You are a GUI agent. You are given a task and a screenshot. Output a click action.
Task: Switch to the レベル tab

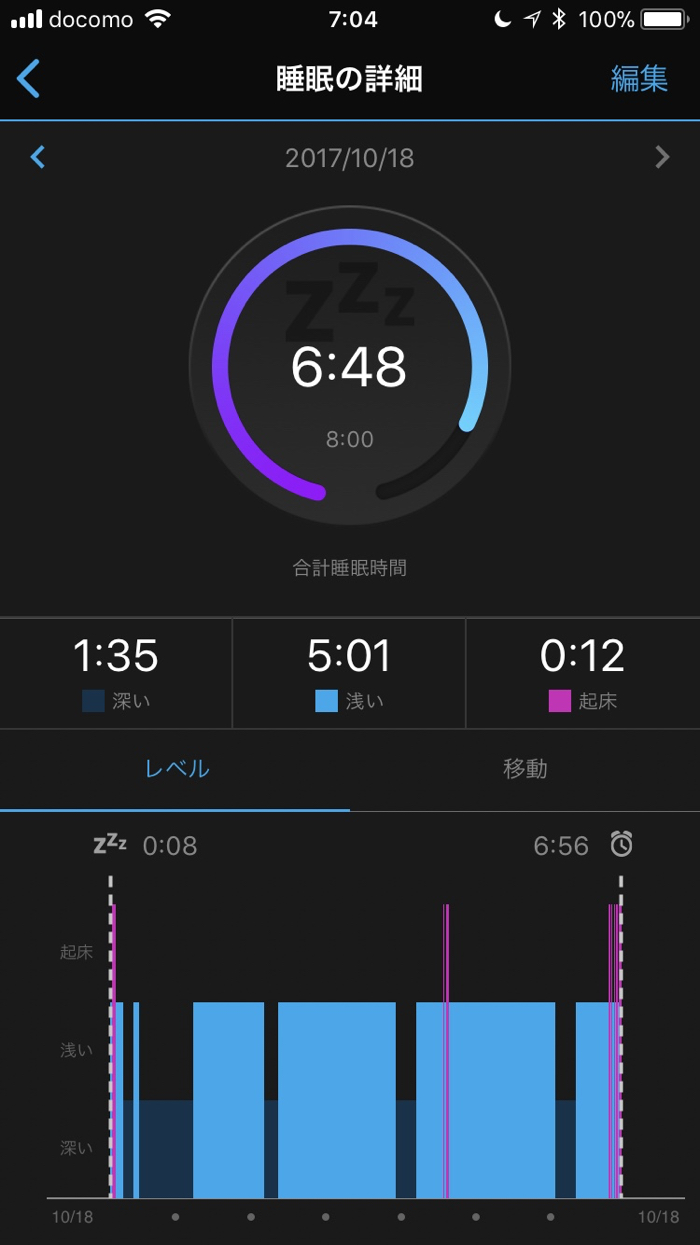(x=176, y=768)
